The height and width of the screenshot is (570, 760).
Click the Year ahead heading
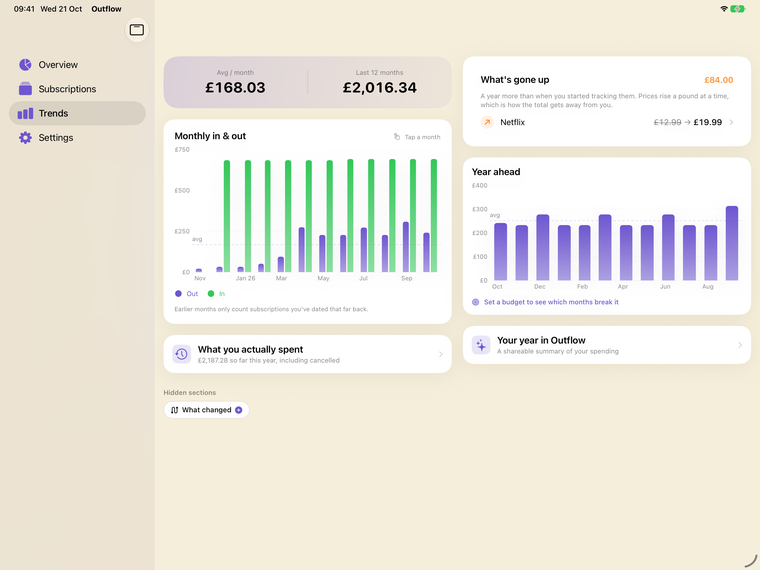click(496, 172)
